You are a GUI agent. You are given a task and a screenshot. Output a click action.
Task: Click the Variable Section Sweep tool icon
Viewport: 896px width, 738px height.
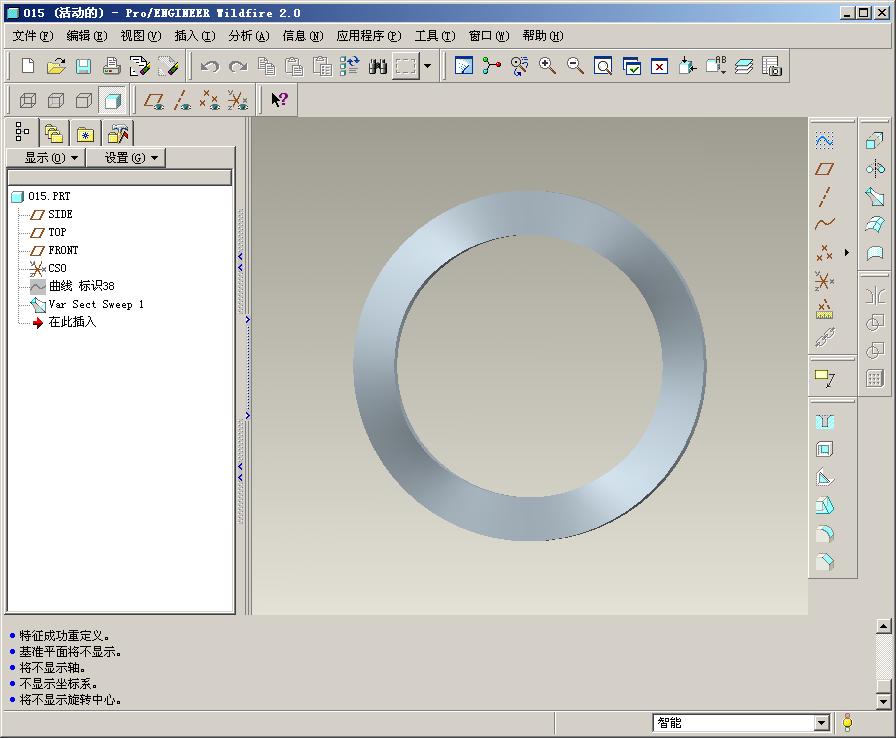[874, 196]
